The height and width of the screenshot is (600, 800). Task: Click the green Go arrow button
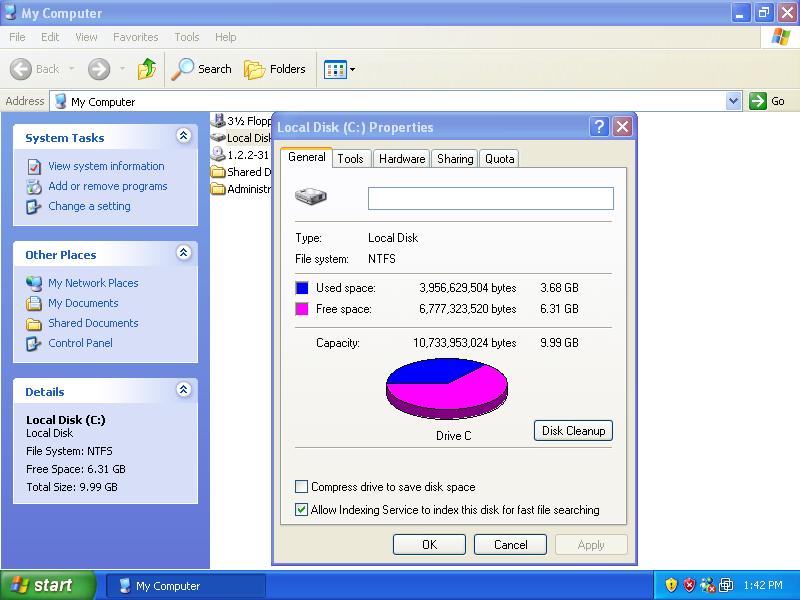[x=758, y=101]
